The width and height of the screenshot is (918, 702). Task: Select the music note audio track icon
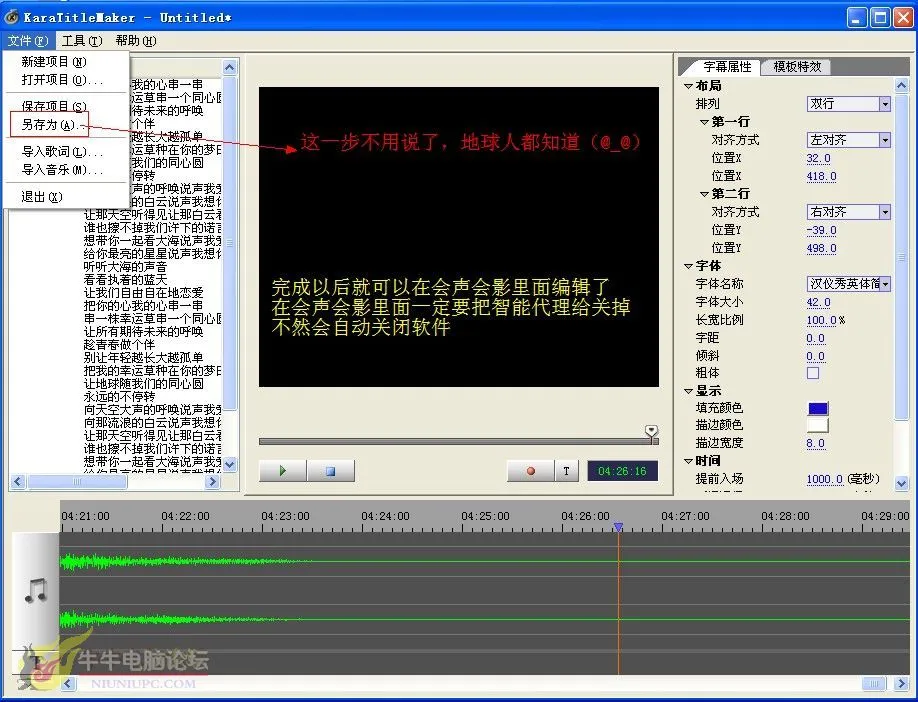tap(35, 590)
